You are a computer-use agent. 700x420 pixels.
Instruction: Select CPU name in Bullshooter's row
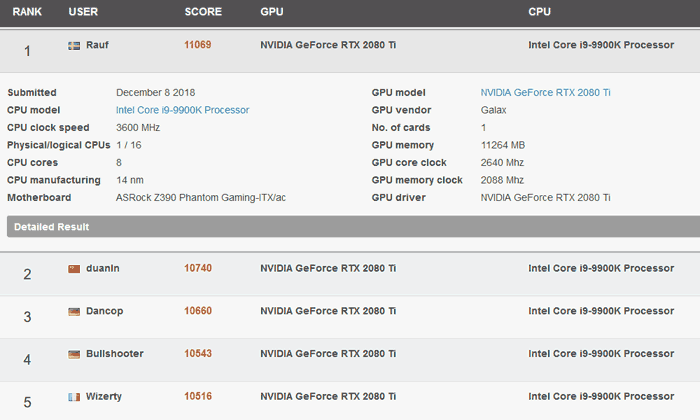coord(601,354)
